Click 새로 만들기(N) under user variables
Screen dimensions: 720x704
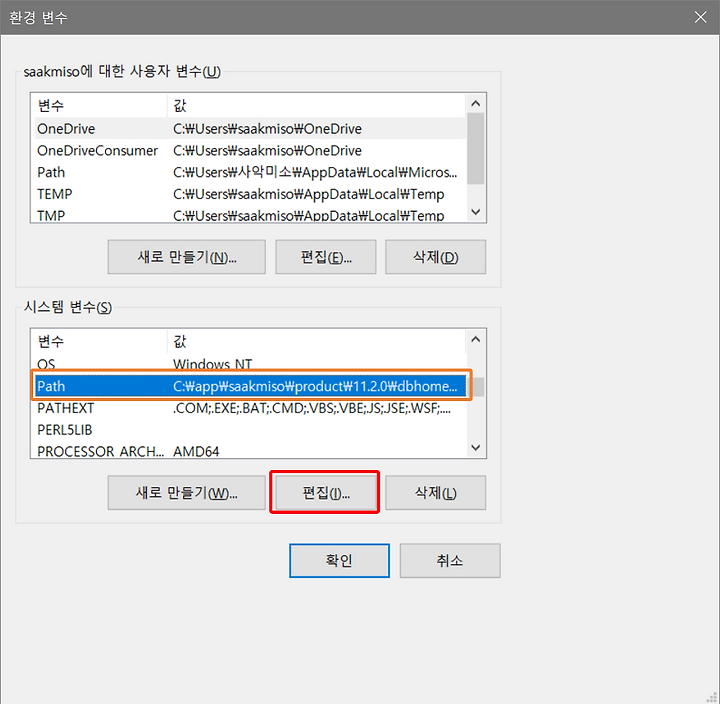coord(186,257)
